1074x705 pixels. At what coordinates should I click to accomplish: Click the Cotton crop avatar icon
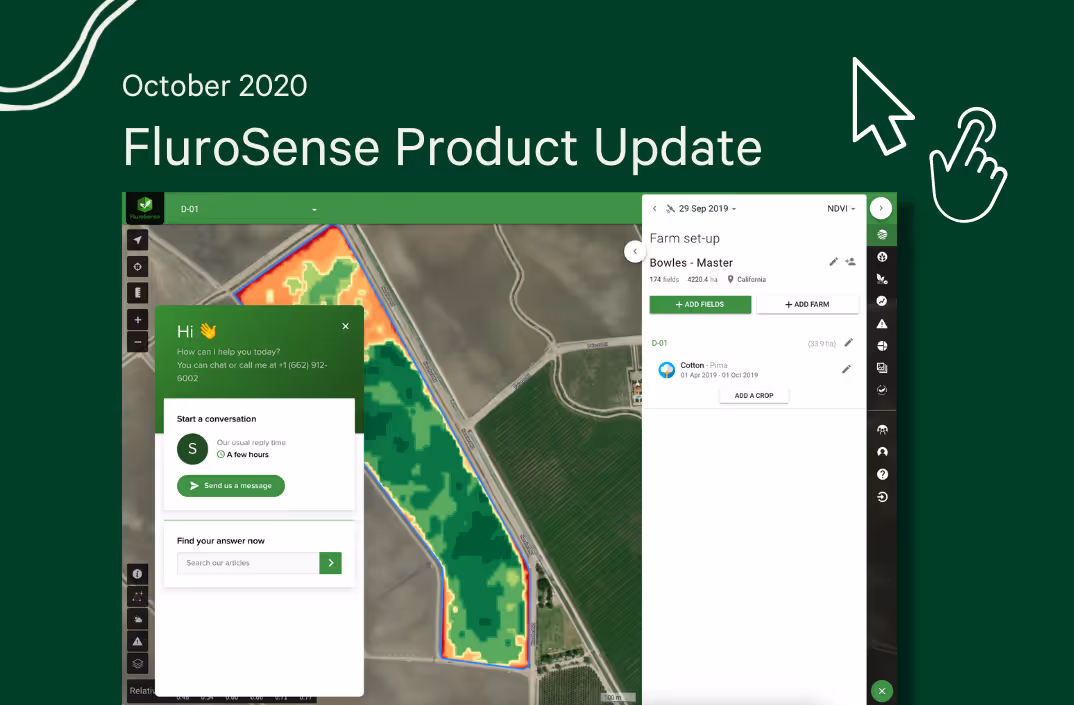tap(666, 370)
